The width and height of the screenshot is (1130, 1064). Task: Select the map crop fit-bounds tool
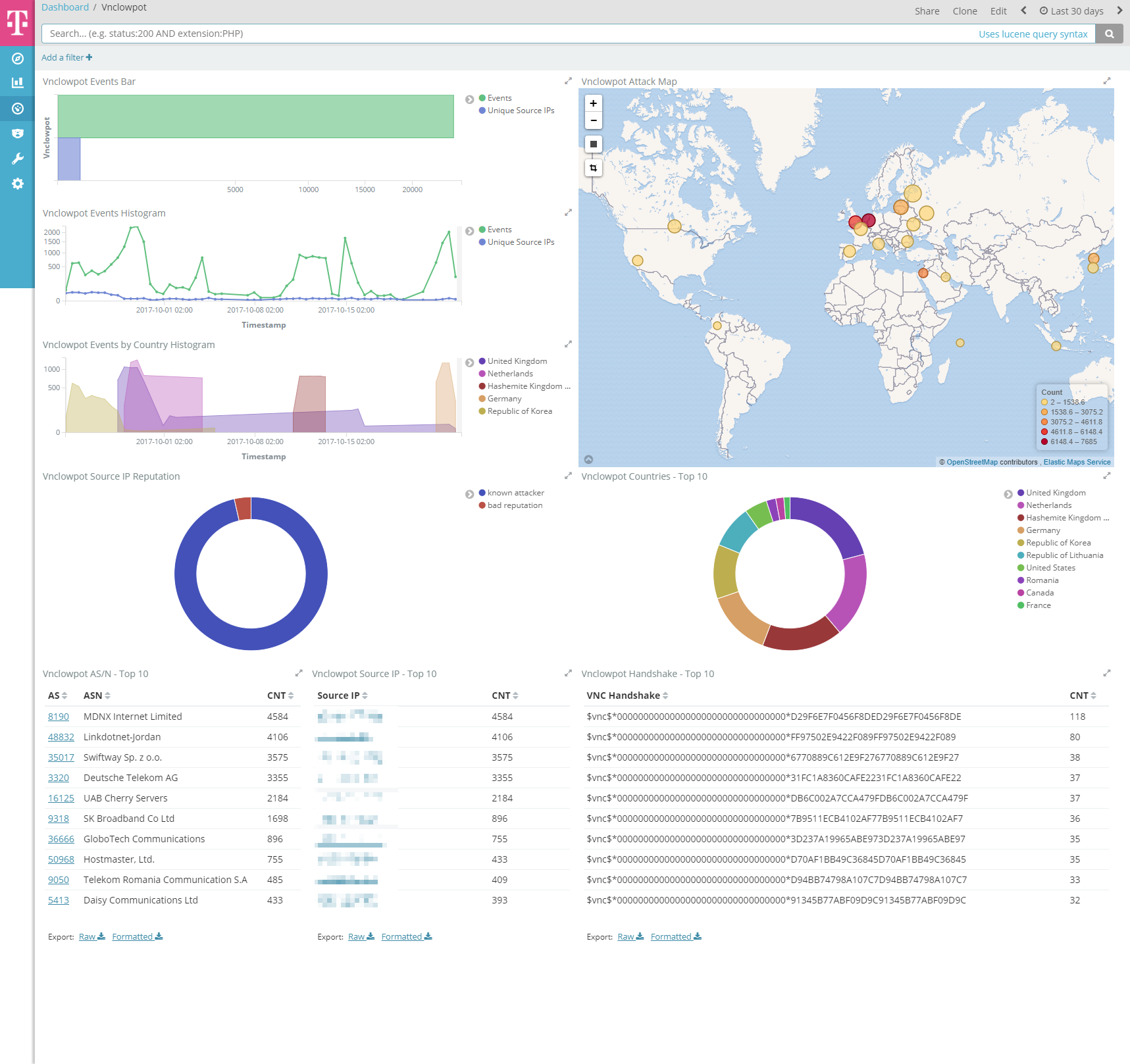pos(593,168)
